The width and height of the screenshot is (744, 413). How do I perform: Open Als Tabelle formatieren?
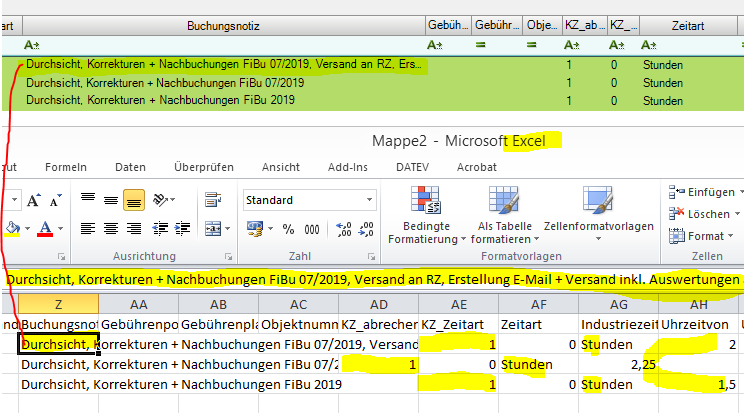coord(504,215)
